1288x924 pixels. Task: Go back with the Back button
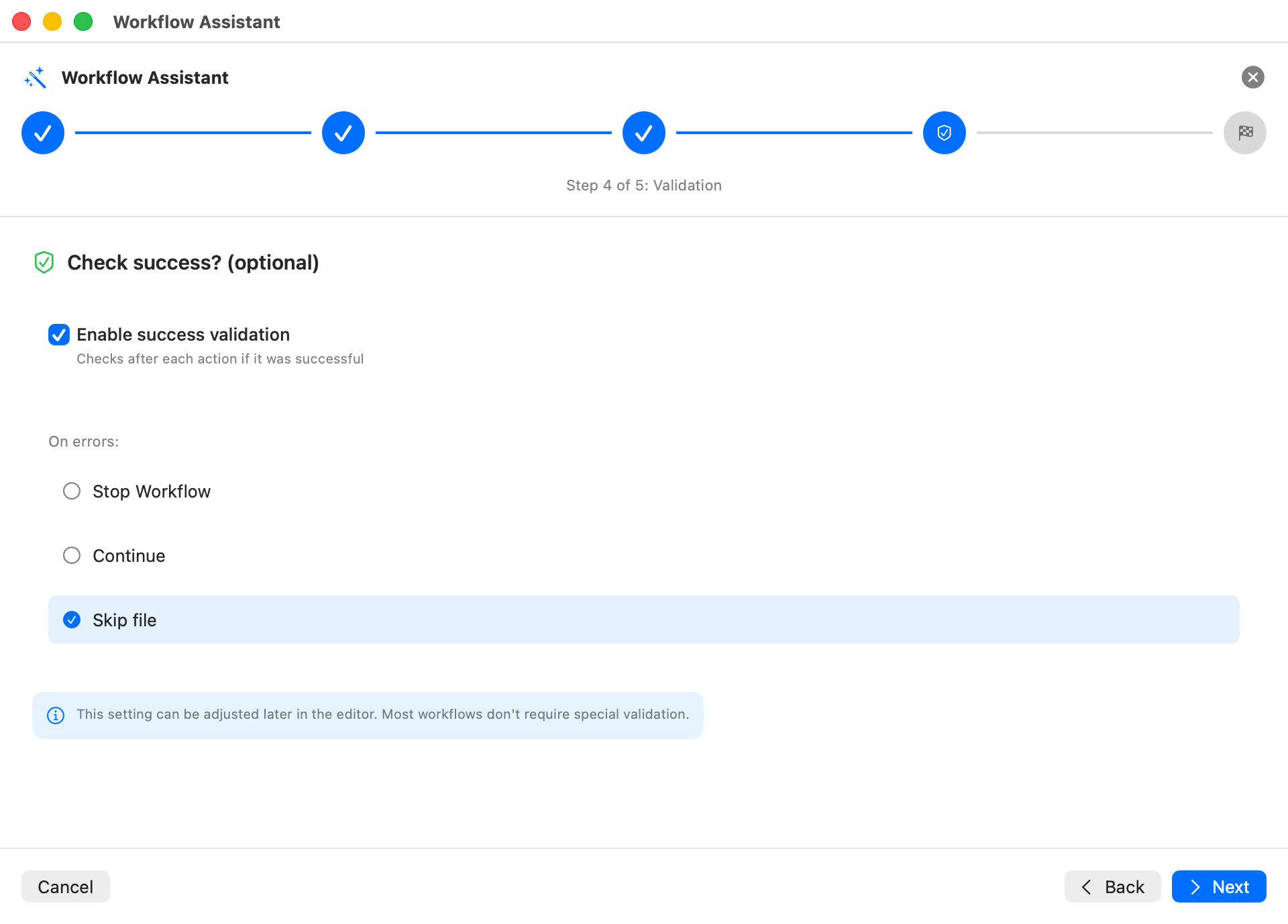[x=1113, y=886]
